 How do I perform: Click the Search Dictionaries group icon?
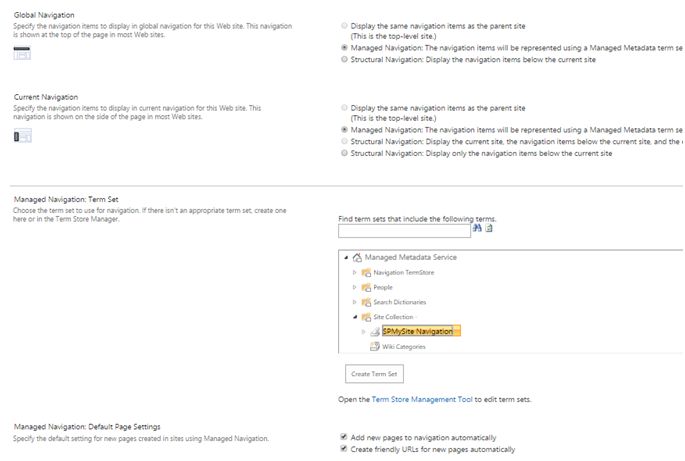(367, 302)
